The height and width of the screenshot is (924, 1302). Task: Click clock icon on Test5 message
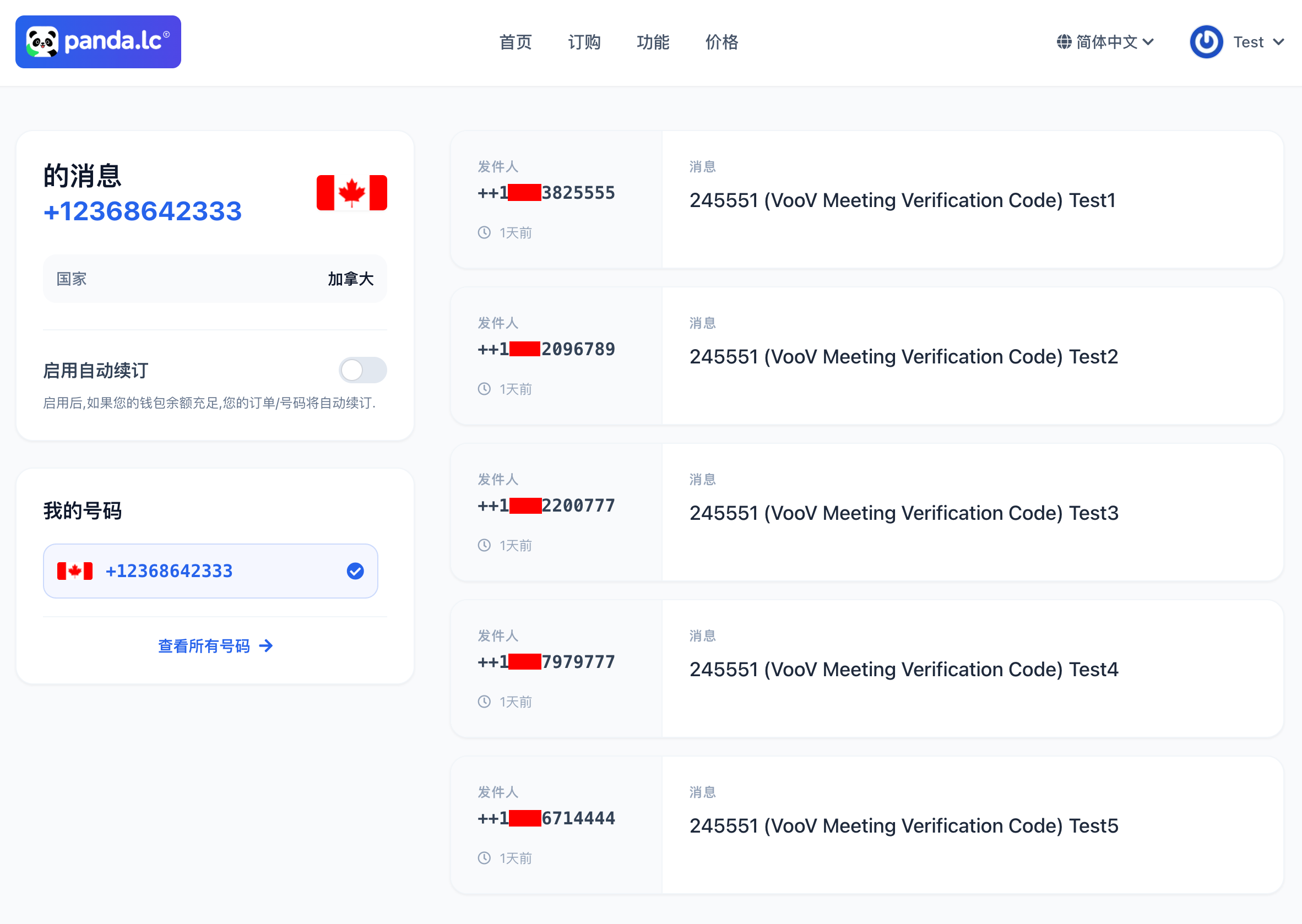click(484, 858)
